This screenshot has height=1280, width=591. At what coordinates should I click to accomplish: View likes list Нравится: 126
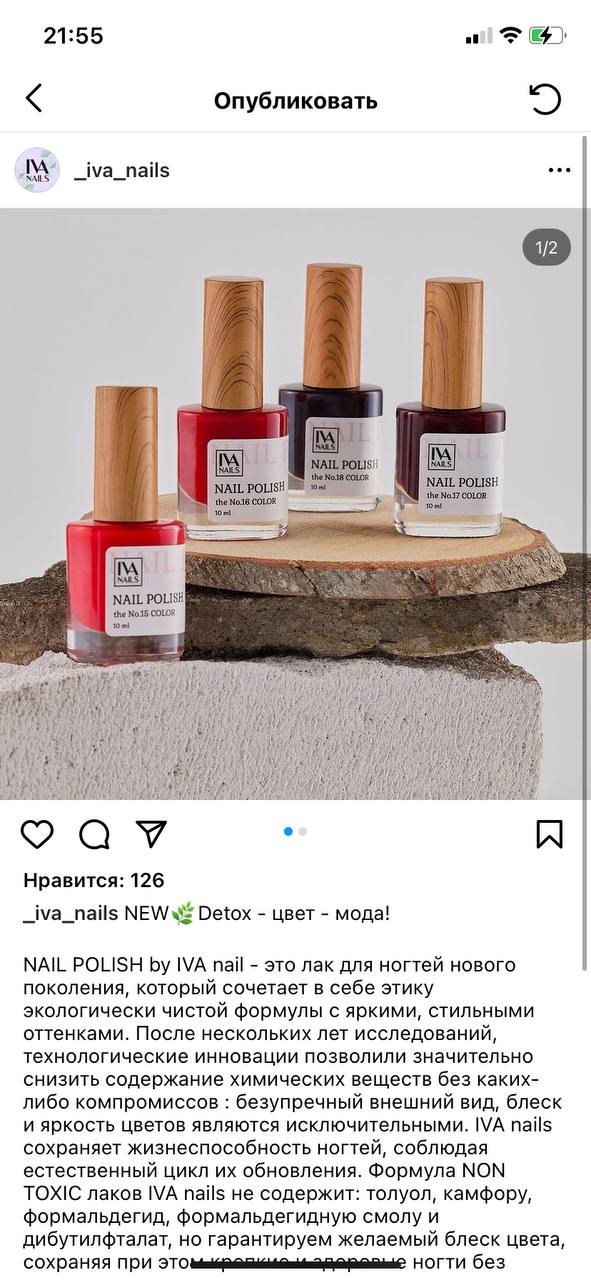[x=94, y=881]
